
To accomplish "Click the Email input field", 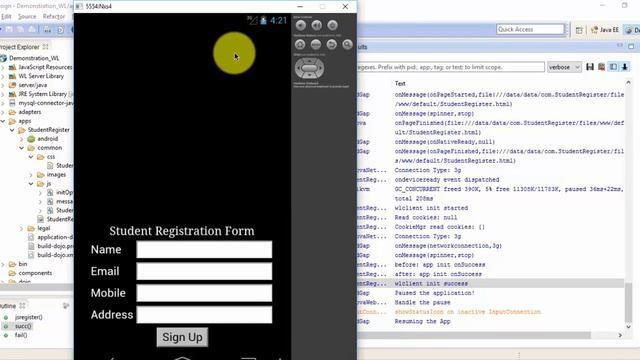I will click(204, 271).
